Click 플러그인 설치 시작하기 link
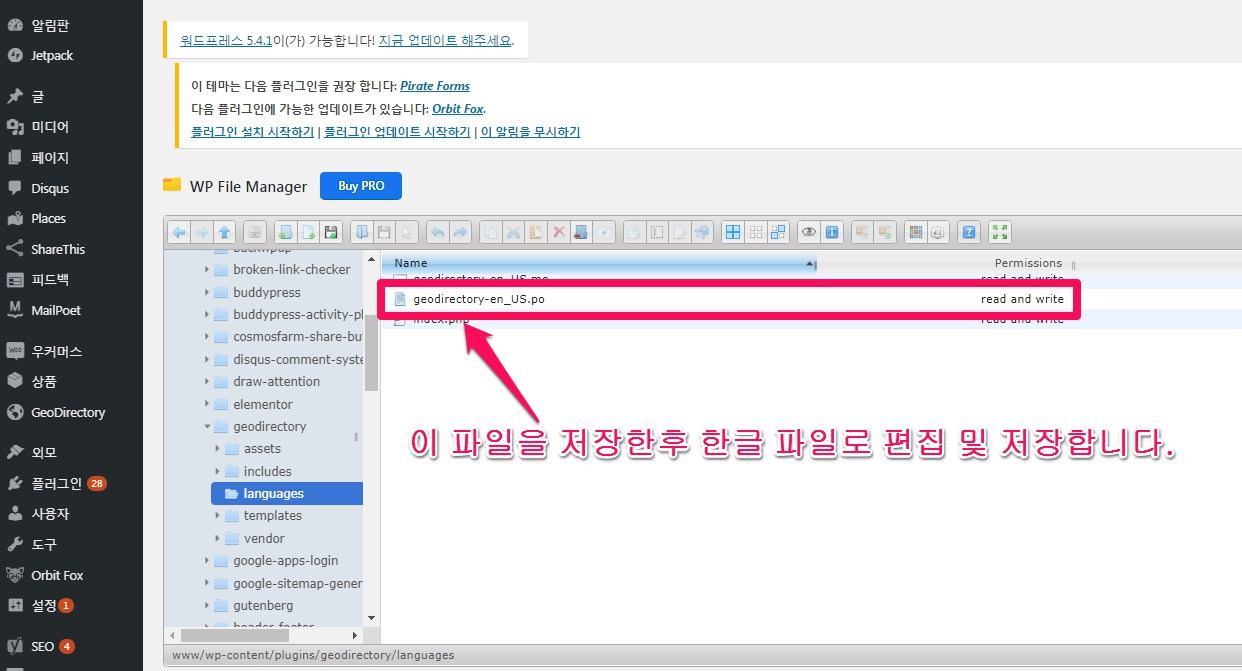This screenshot has height=671, width=1242. coord(252,131)
